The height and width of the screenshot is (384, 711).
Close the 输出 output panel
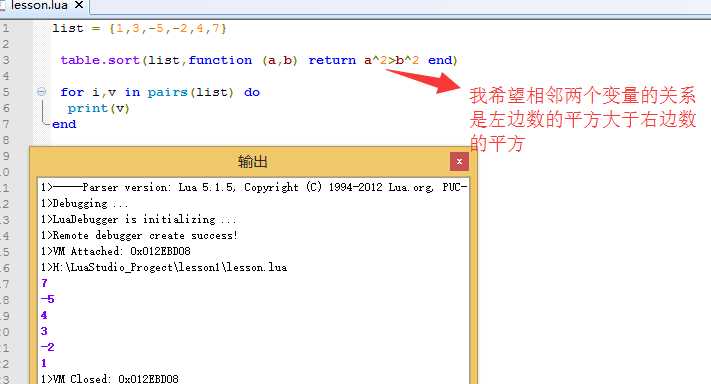459,161
